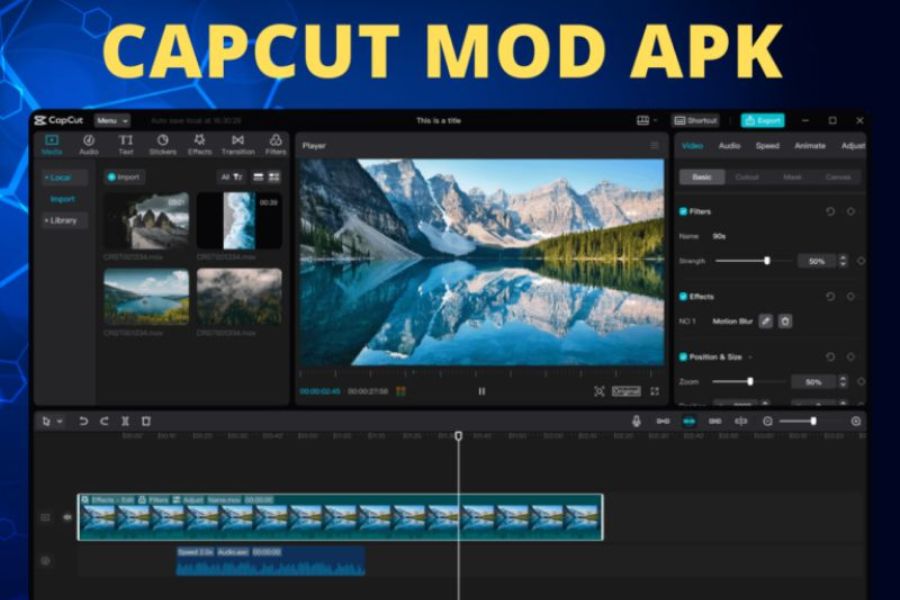Select the Basic sub-tab
The height and width of the screenshot is (600, 900).
[702, 177]
